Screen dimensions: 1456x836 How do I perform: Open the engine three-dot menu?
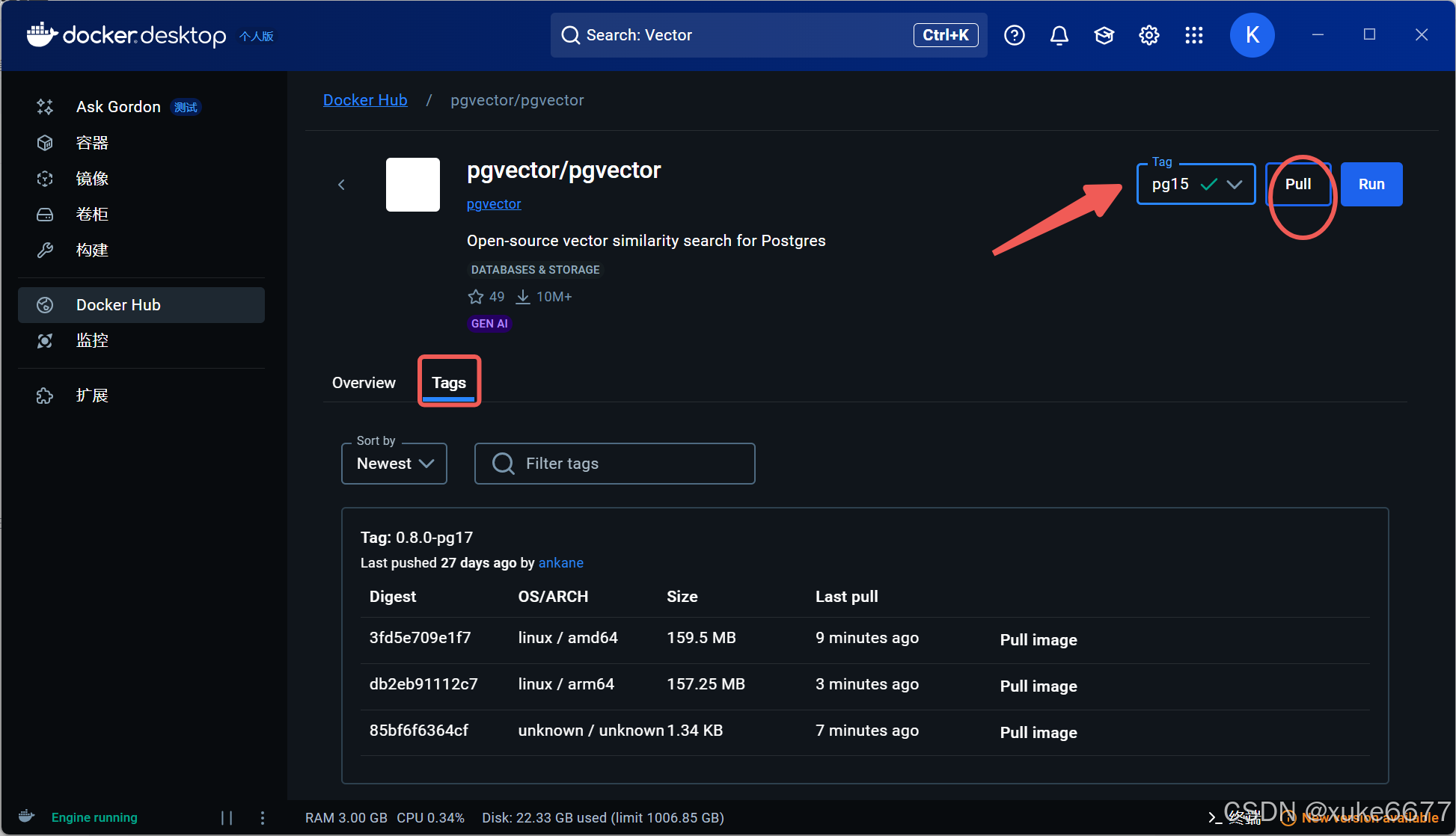point(262,818)
